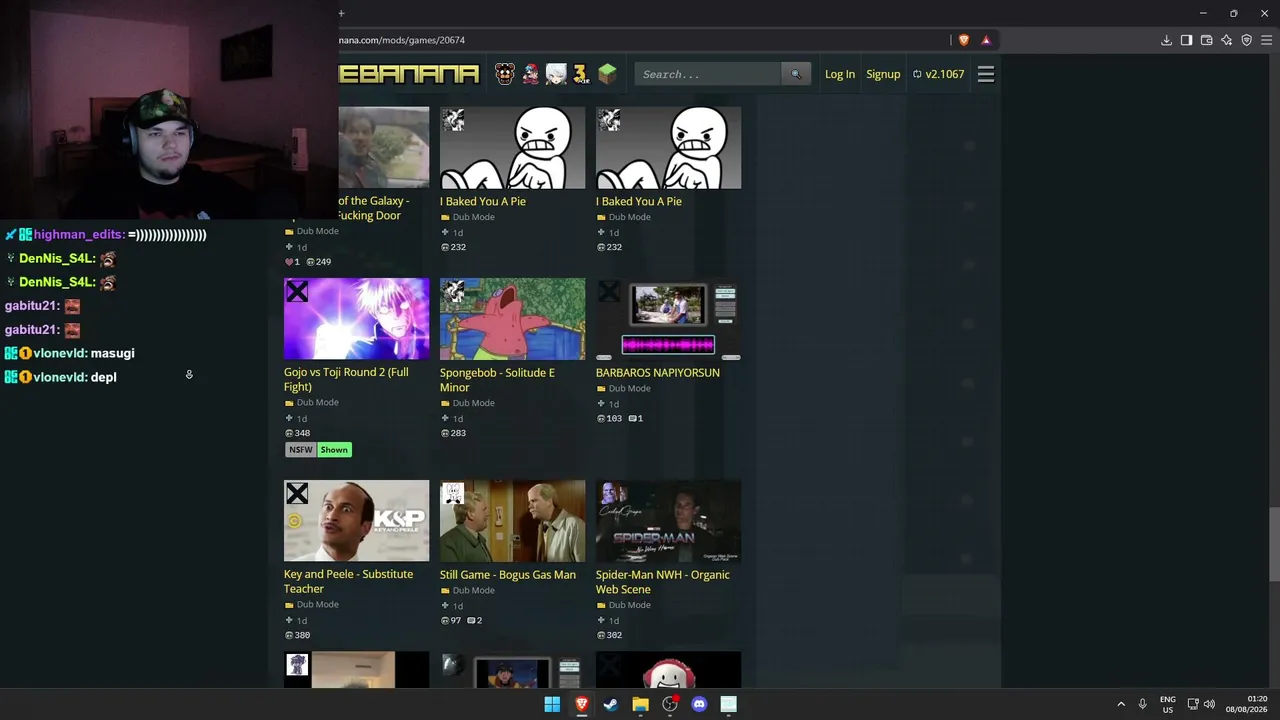
Task: Click the submitter avatar on Still Game card
Action: tap(453, 493)
